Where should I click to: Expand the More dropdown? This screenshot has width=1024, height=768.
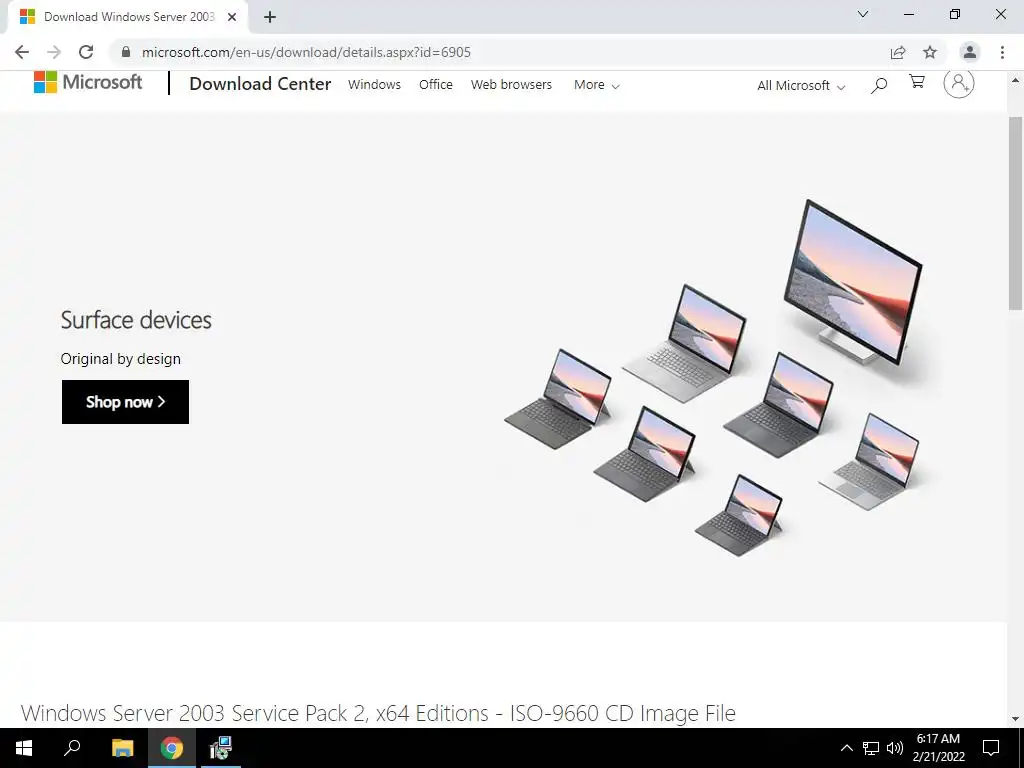coord(596,85)
